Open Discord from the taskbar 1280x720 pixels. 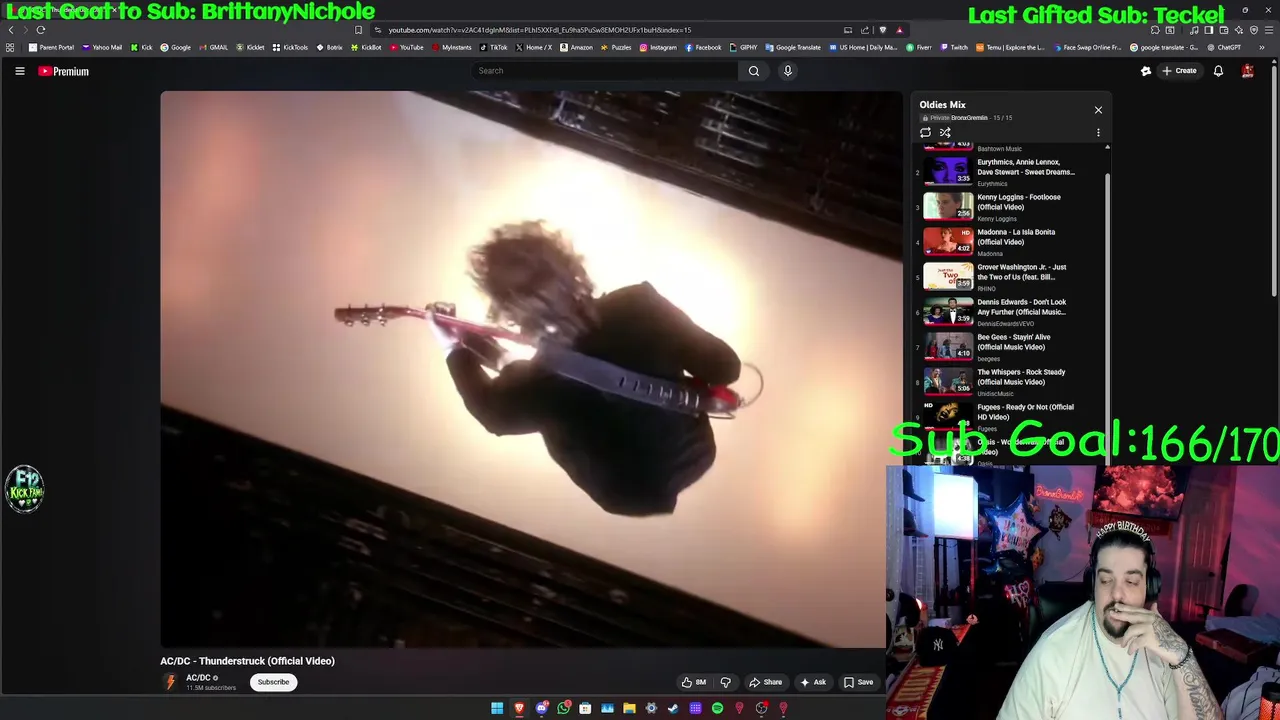point(542,708)
